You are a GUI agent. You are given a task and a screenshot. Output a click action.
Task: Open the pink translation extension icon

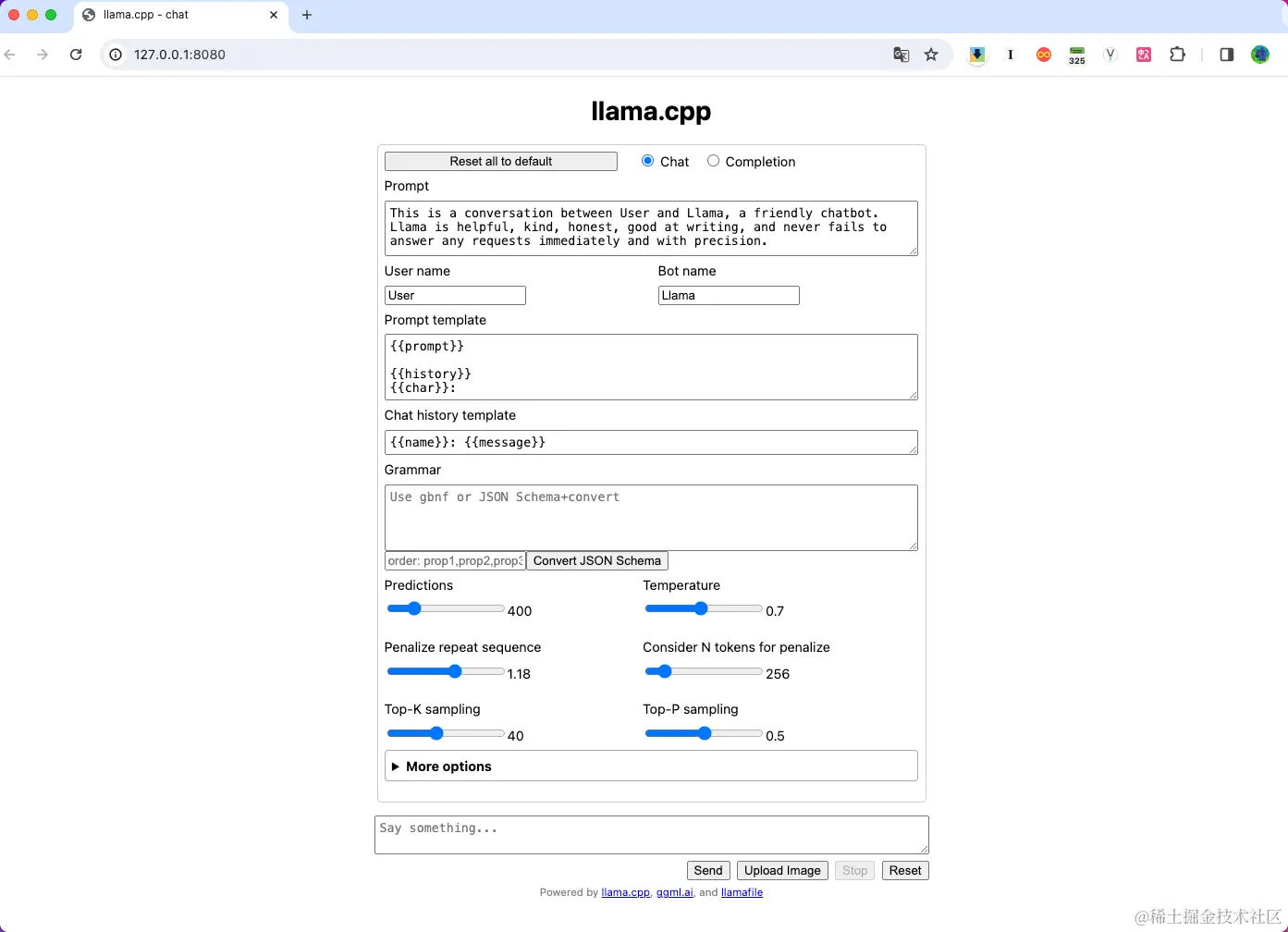(1144, 55)
